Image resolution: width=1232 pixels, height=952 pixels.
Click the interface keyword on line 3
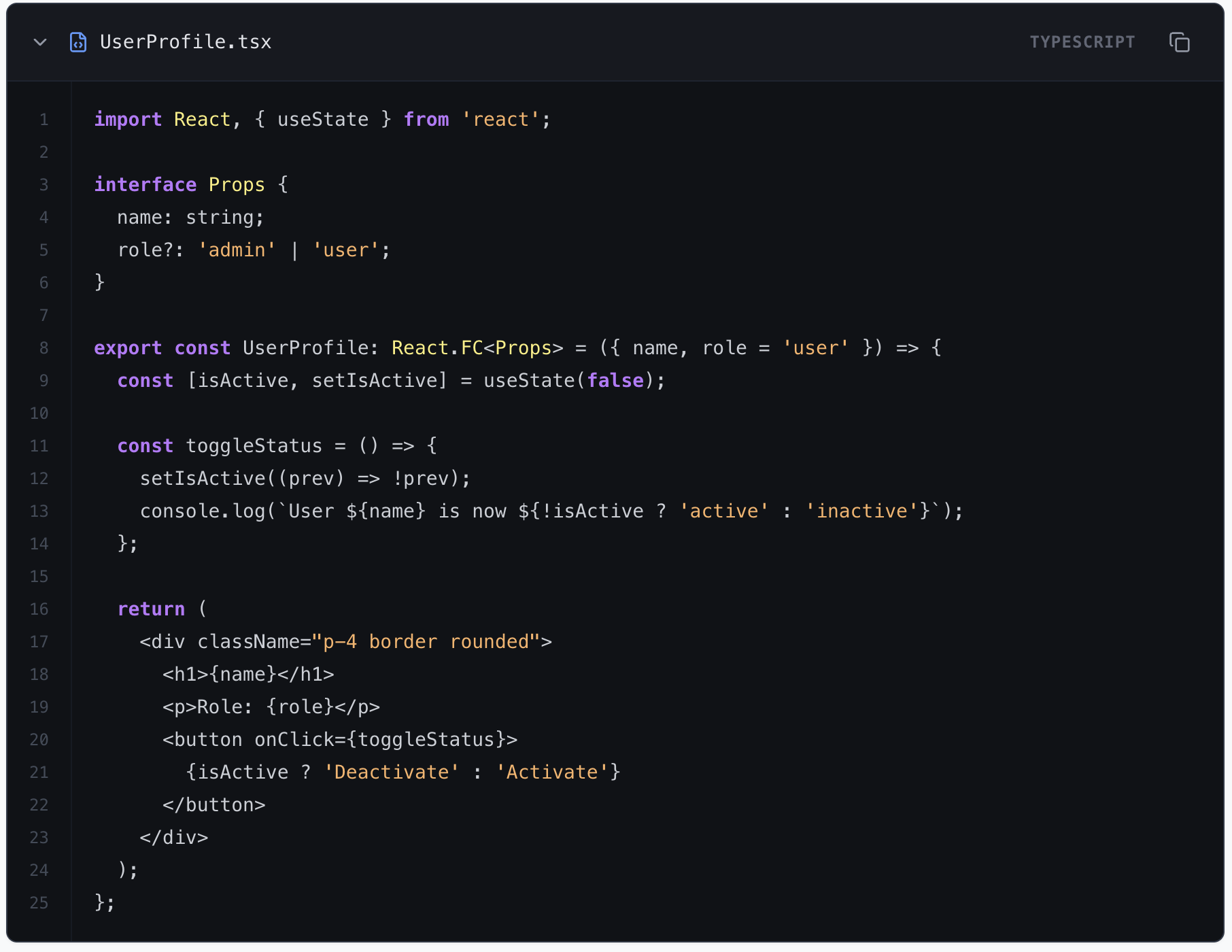(x=145, y=185)
